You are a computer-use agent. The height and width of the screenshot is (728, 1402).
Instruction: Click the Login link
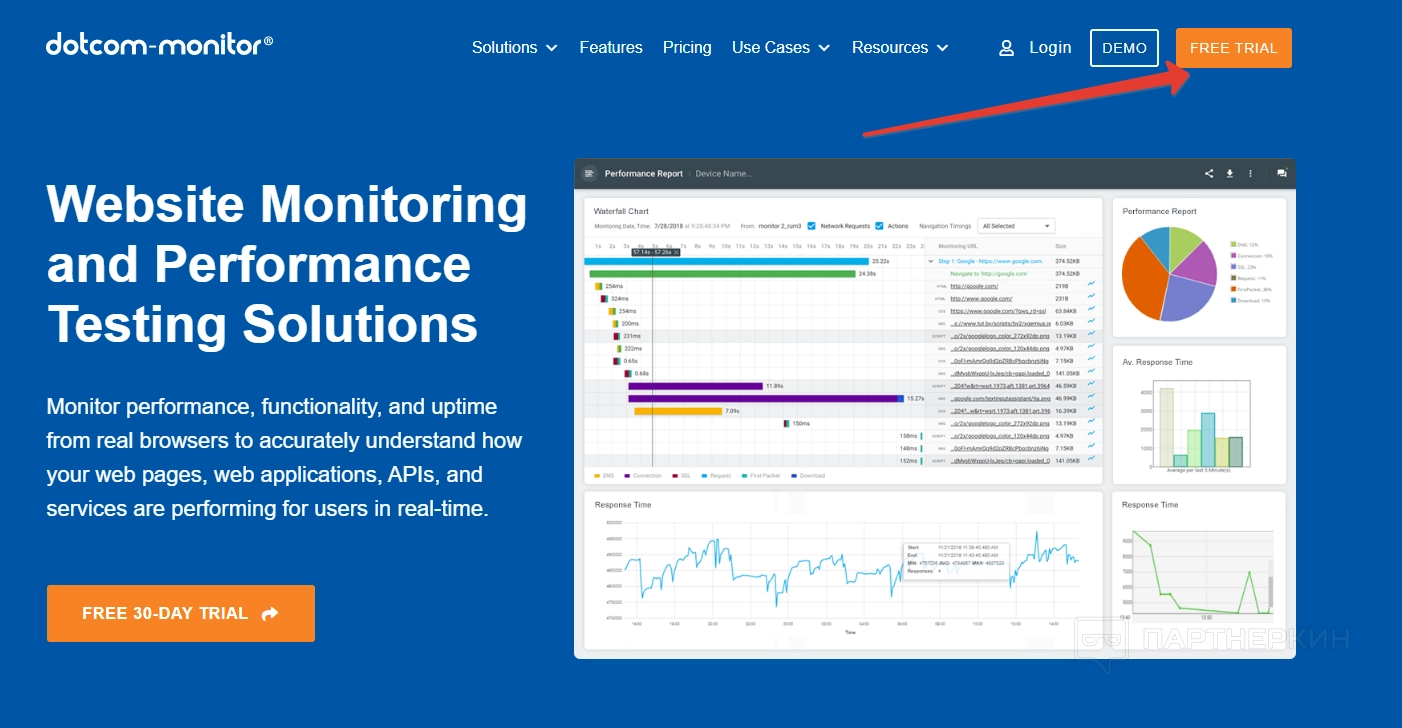(x=1050, y=47)
